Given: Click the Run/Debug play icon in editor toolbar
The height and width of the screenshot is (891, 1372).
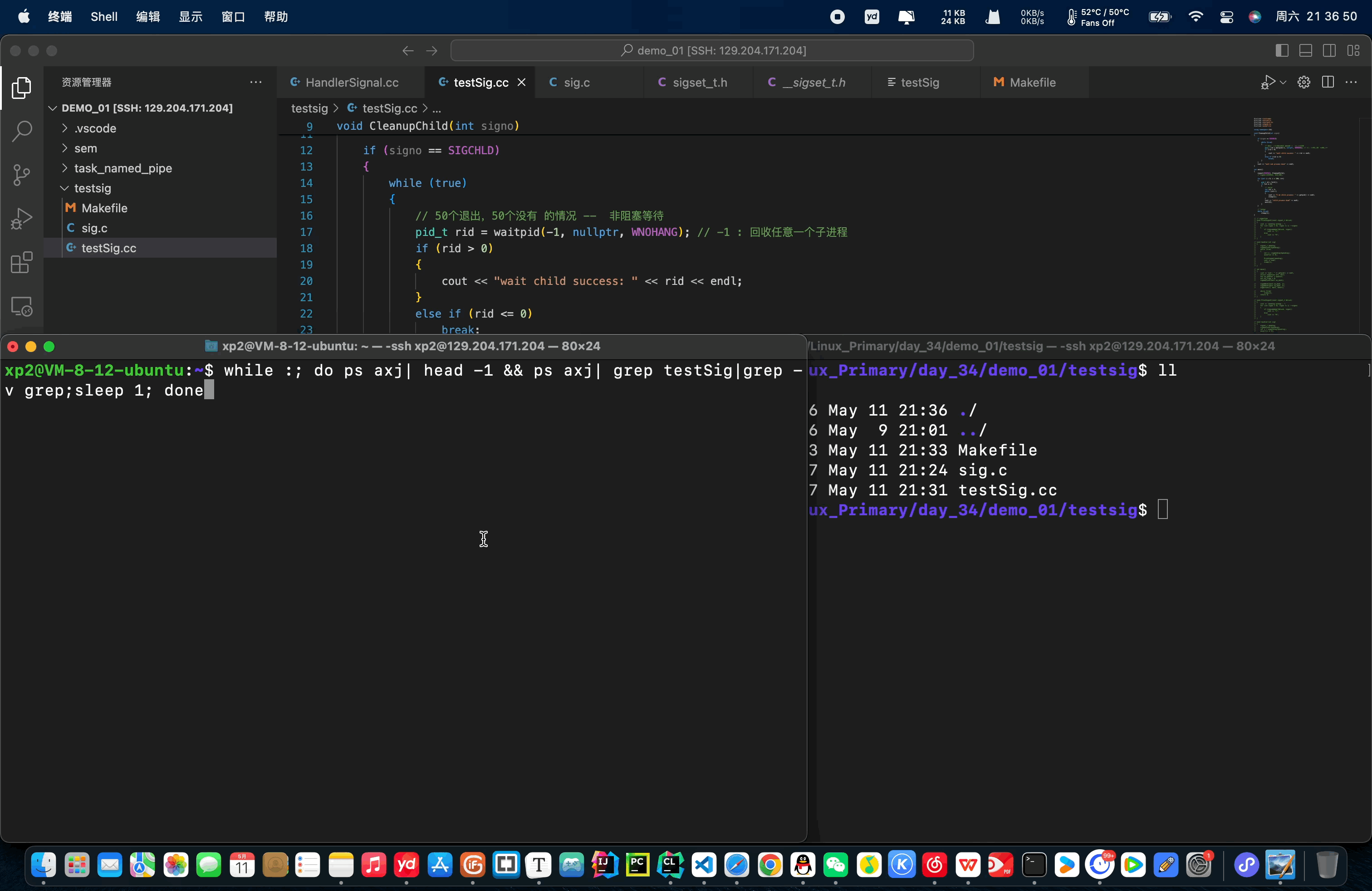Looking at the screenshot, I should [x=1268, y=83].
